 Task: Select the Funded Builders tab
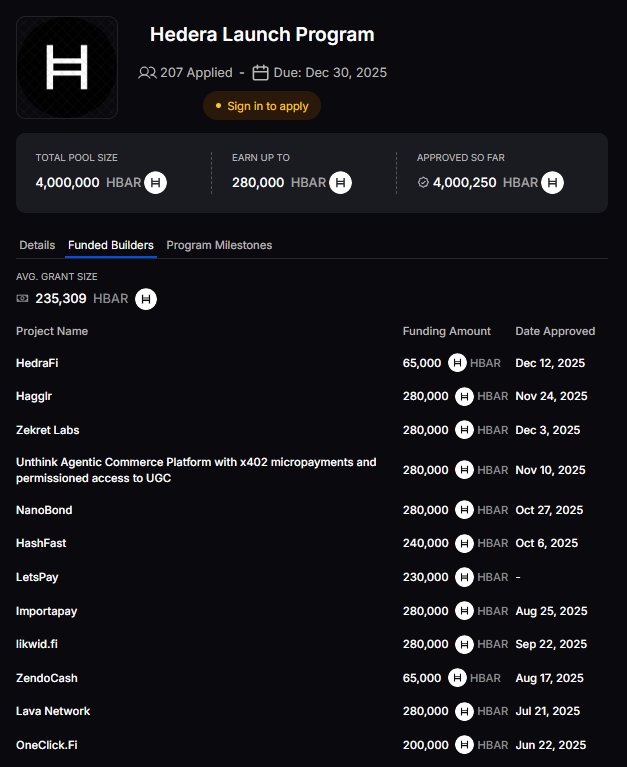[x=111, y=245]
